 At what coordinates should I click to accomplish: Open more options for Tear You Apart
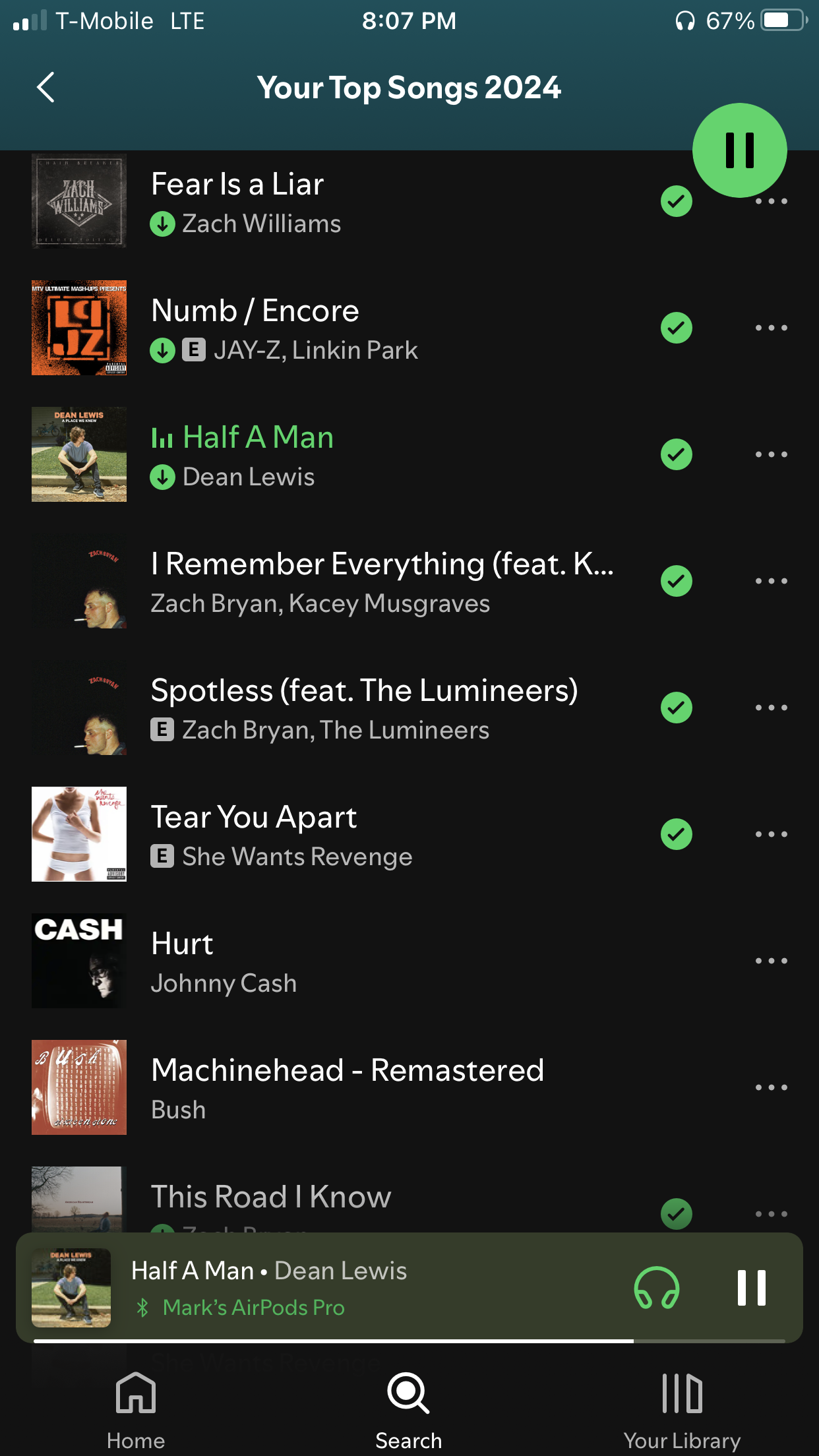(x=771, y=834)
